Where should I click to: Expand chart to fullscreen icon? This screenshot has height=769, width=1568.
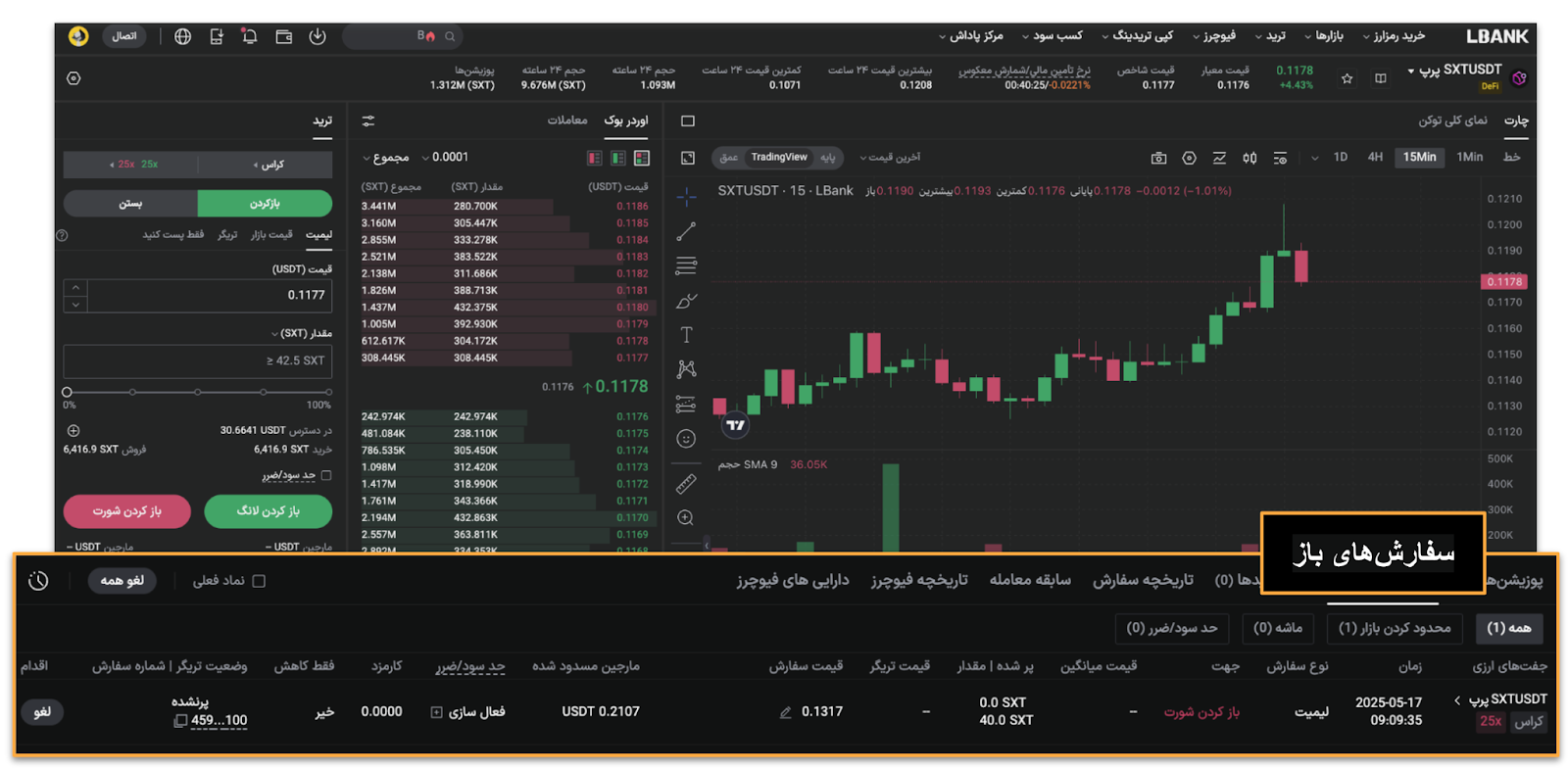click(688, 158)
